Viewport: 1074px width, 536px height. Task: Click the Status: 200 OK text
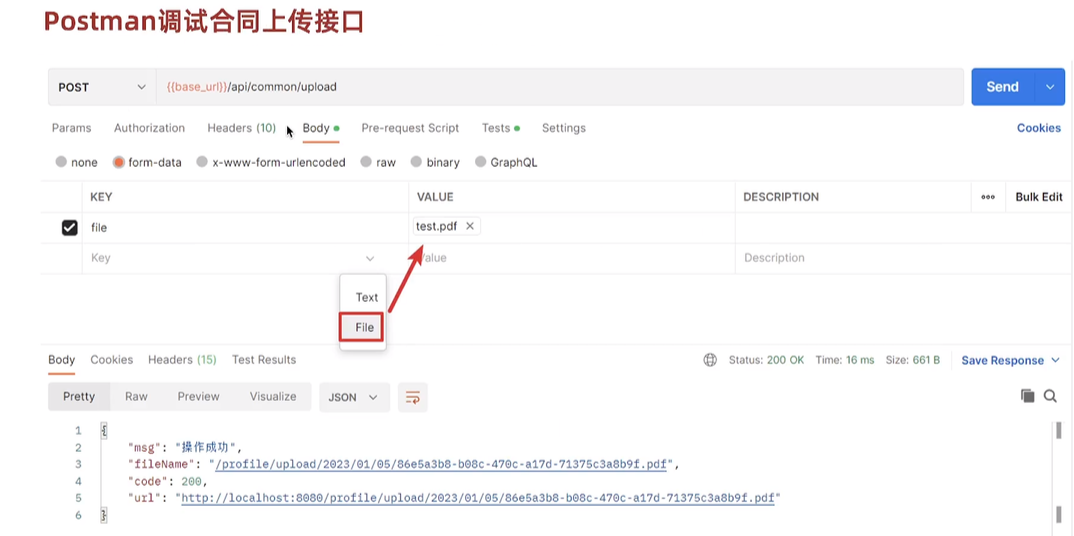coord(766,360)
